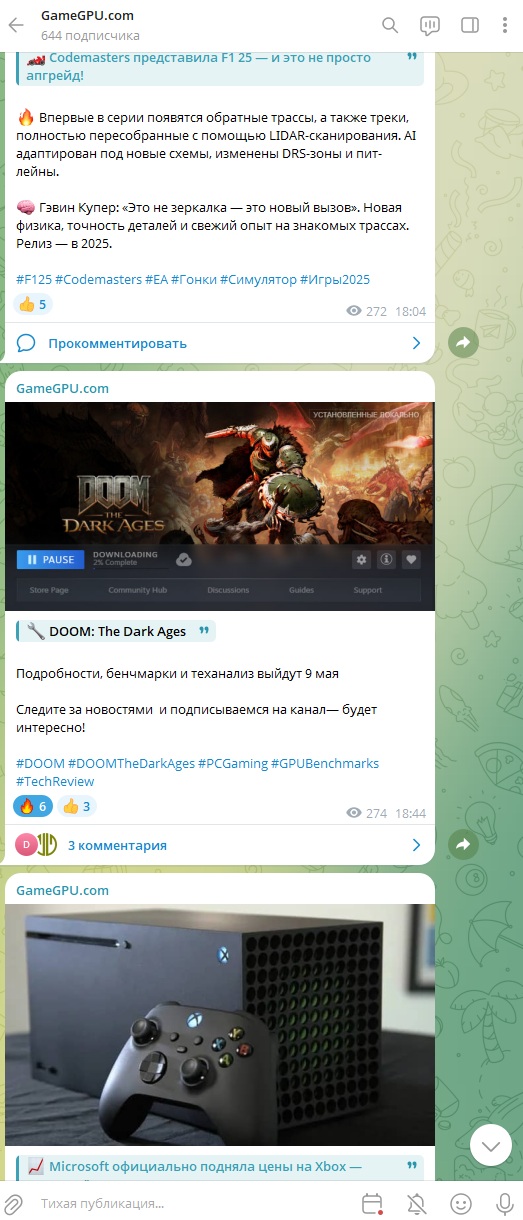Open the DOOM The Dark Ages image
The image size is (523, 1220).
point(220,506)
